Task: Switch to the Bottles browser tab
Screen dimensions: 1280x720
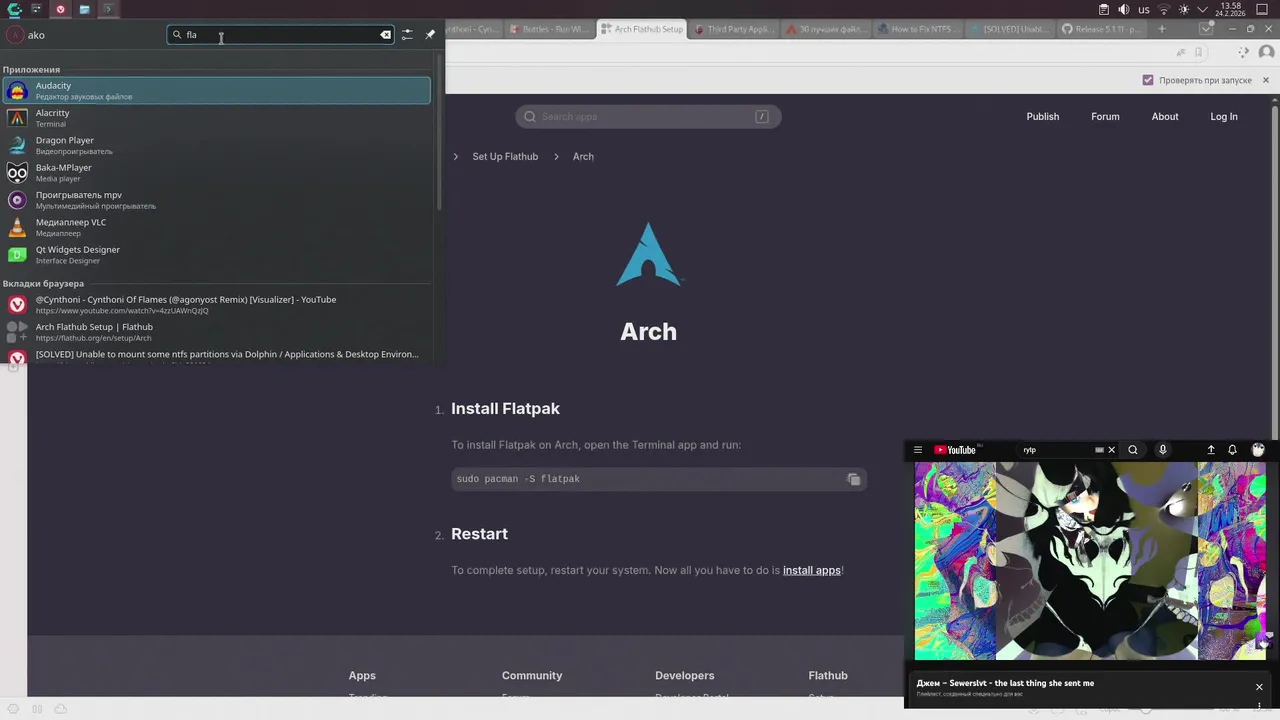Action: pyautogui.click(x=550, y=29)
